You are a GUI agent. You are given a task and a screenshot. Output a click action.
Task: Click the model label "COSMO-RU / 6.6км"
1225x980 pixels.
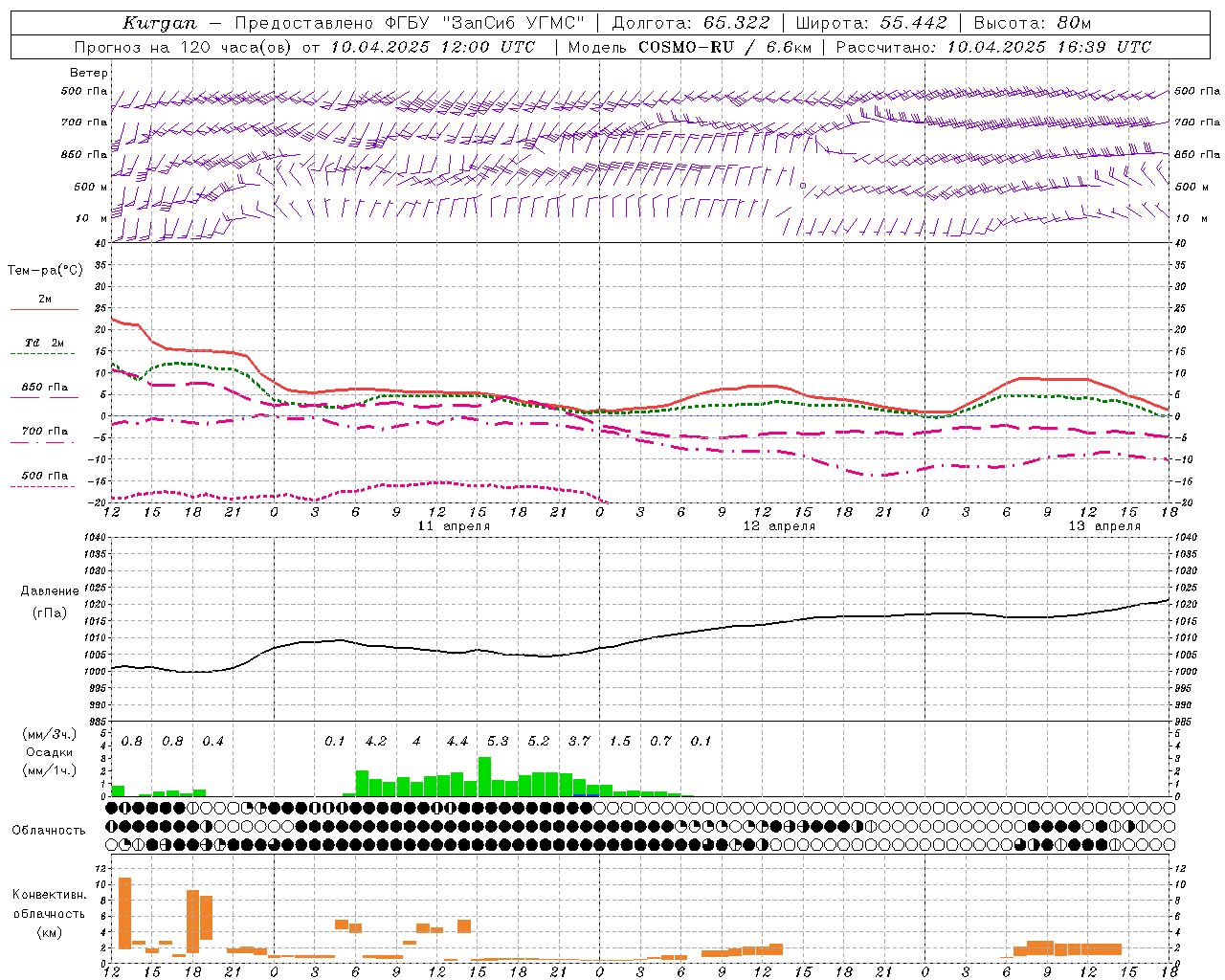[x=725, y=47]
